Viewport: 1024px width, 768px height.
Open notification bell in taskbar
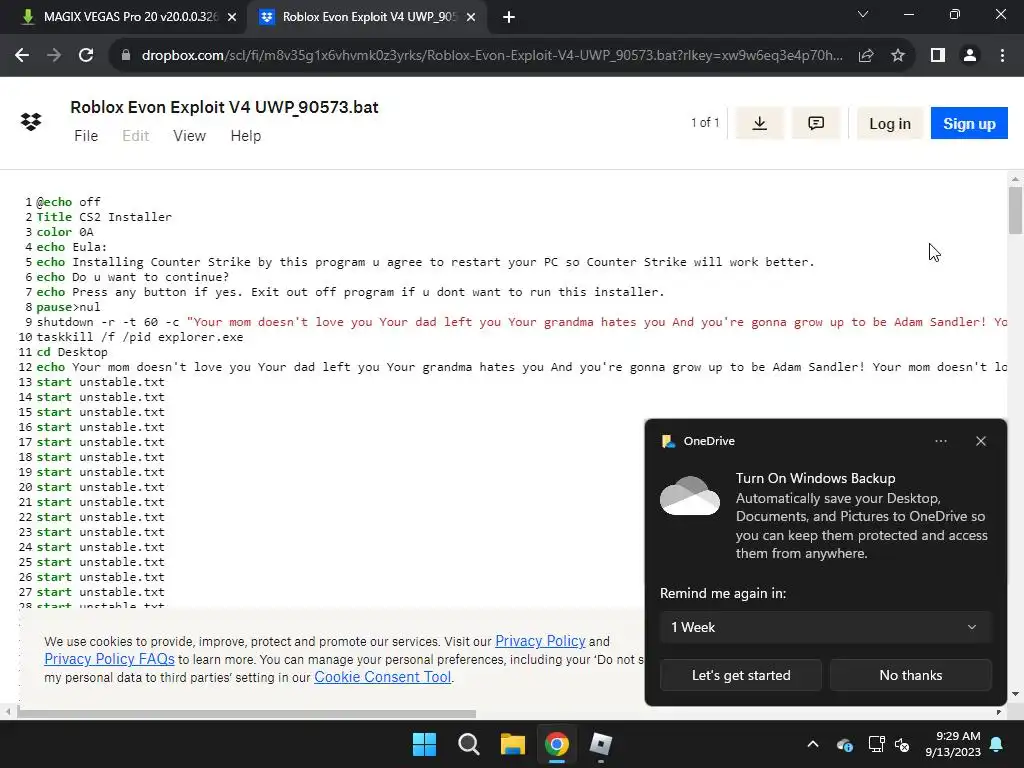coord(997,744)
